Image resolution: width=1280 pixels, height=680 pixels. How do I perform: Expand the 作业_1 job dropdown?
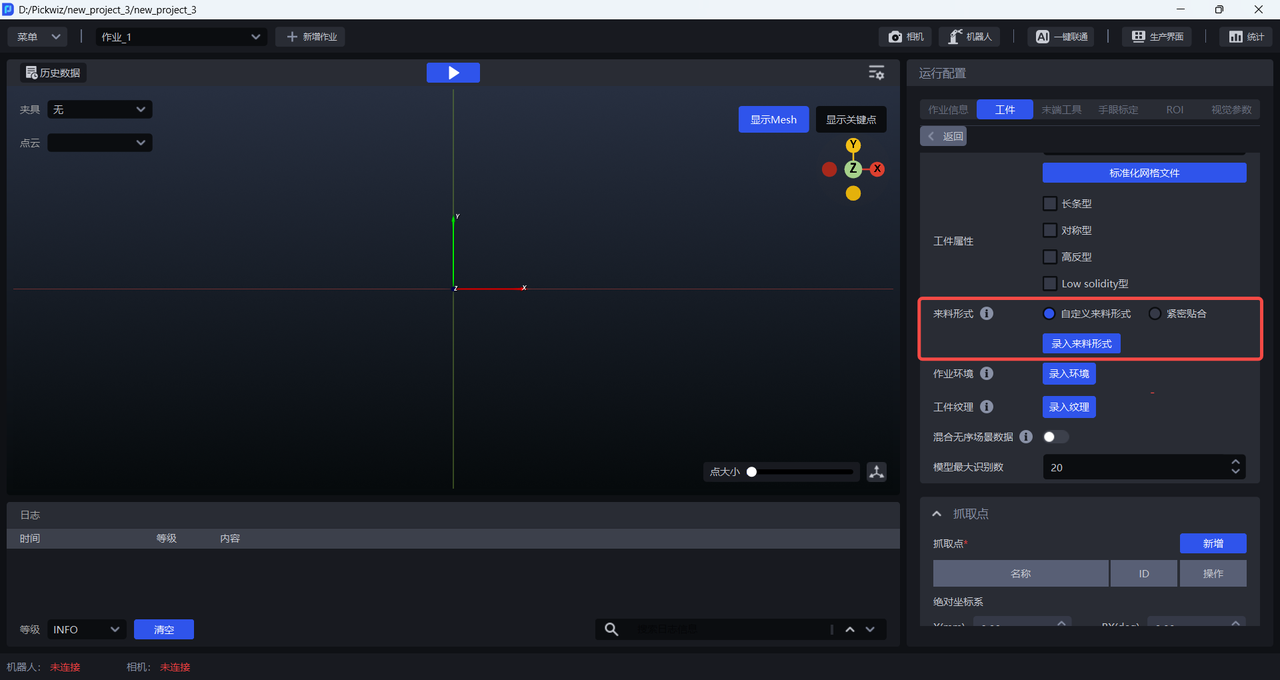[x=181, y=37]
